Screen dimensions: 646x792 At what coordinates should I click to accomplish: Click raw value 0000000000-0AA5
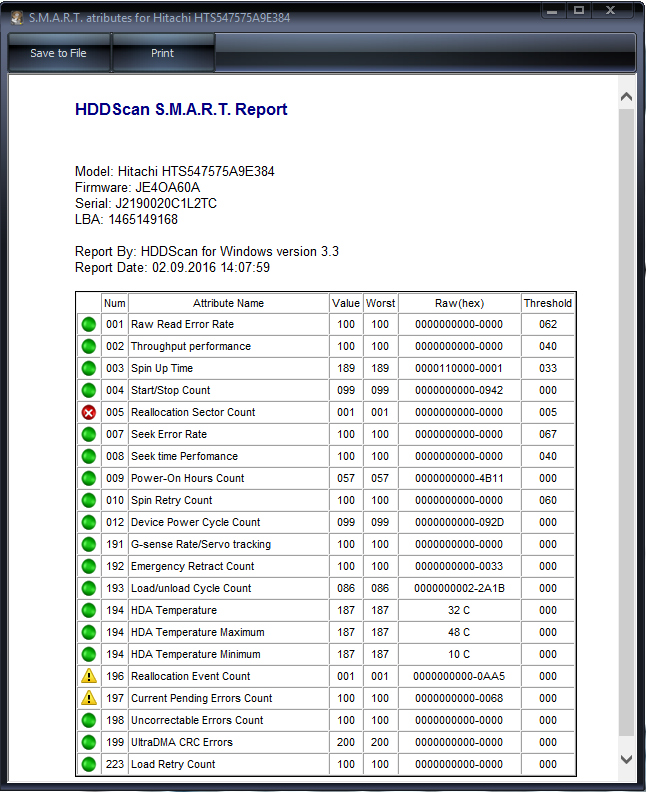click(x=459, y=676)
